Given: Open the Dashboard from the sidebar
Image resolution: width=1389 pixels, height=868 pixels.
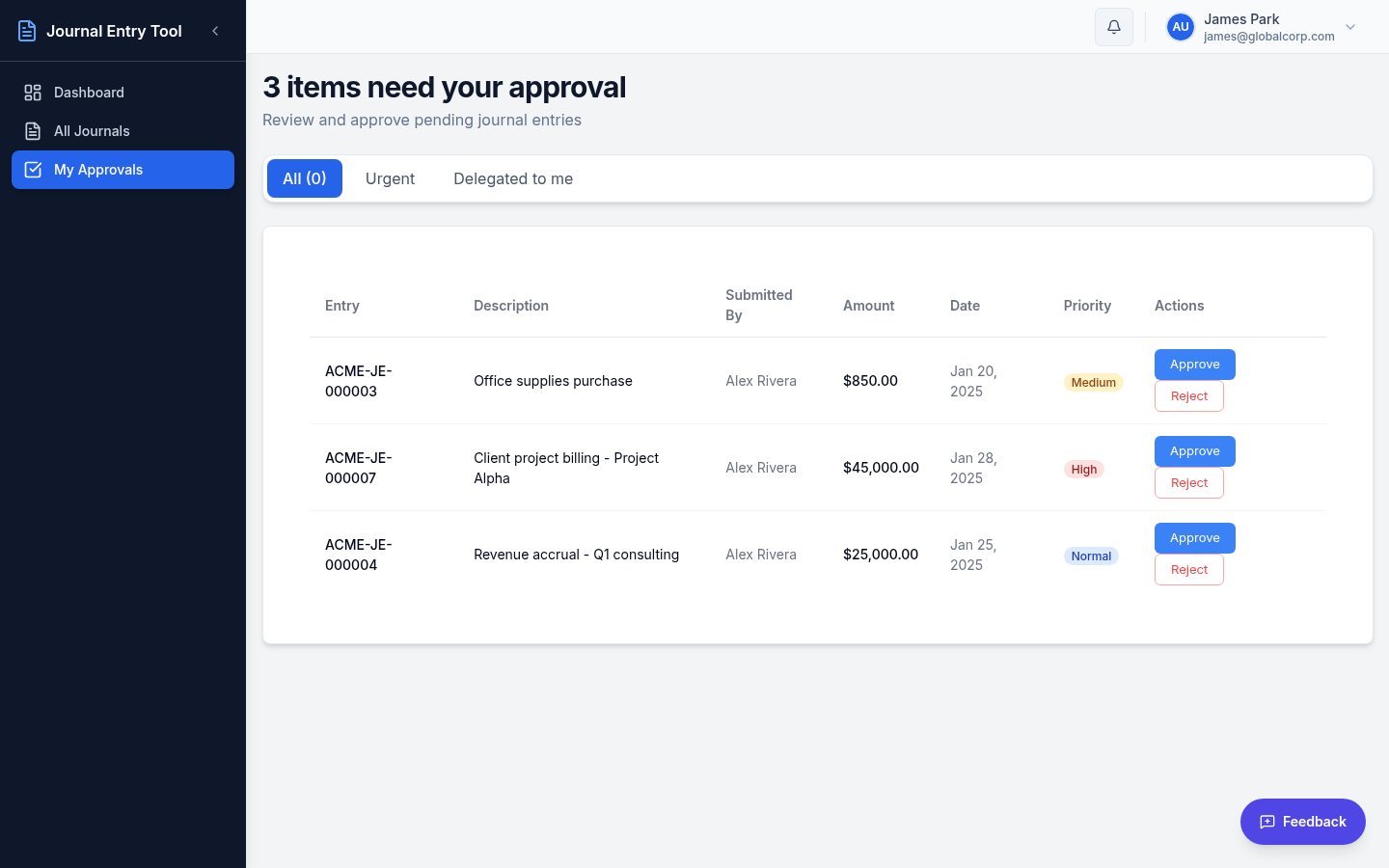Looking at the screenshot, I should [90, 92].
